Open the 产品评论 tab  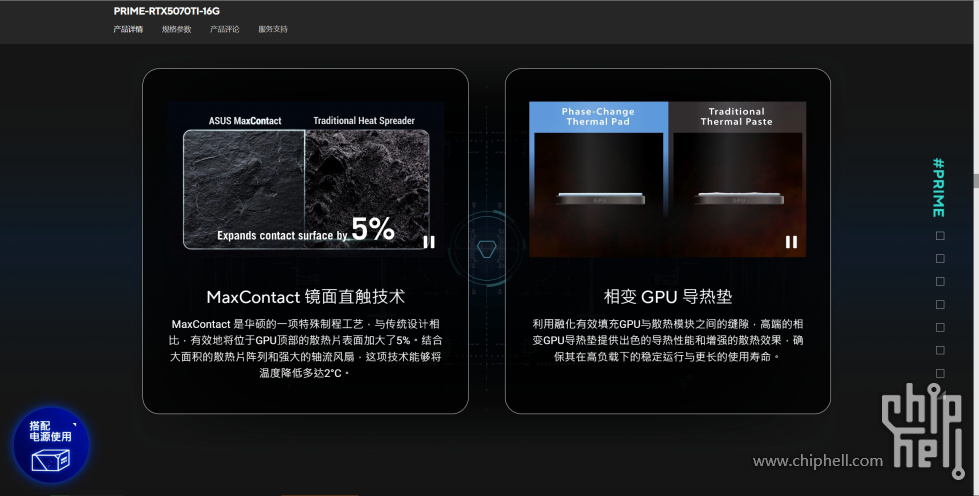225,29
